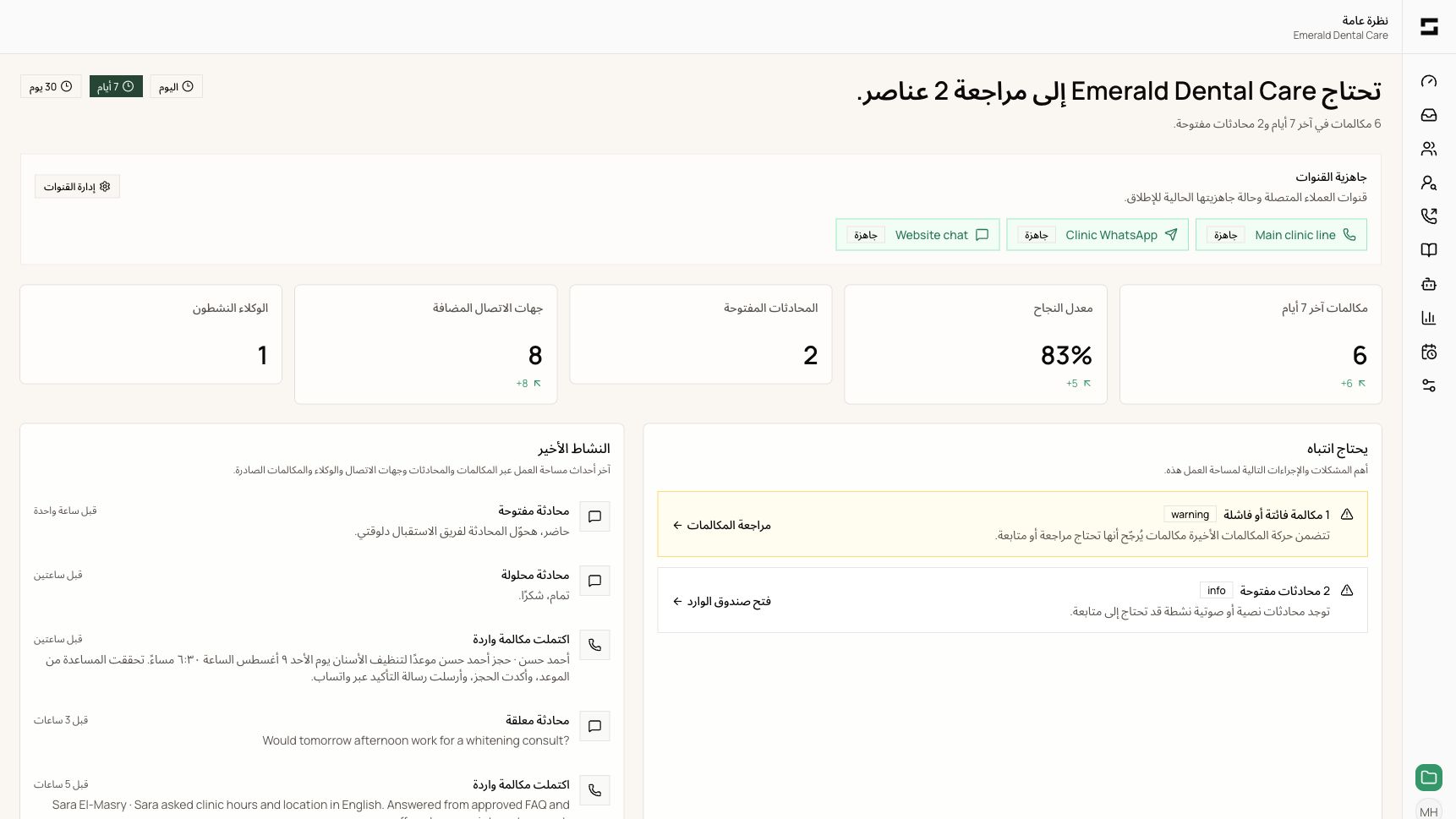
Task: Select the 30 يوم time range
Action: [51, 86]
